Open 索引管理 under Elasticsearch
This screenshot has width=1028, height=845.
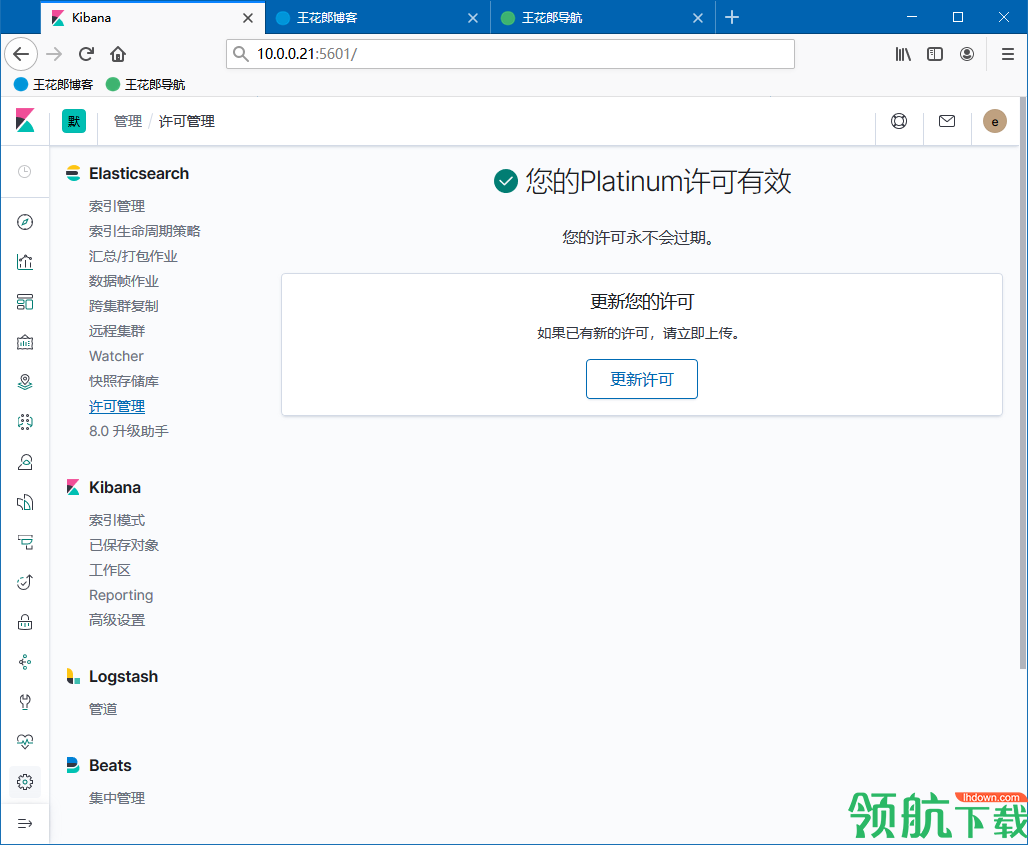coord(117,206)
